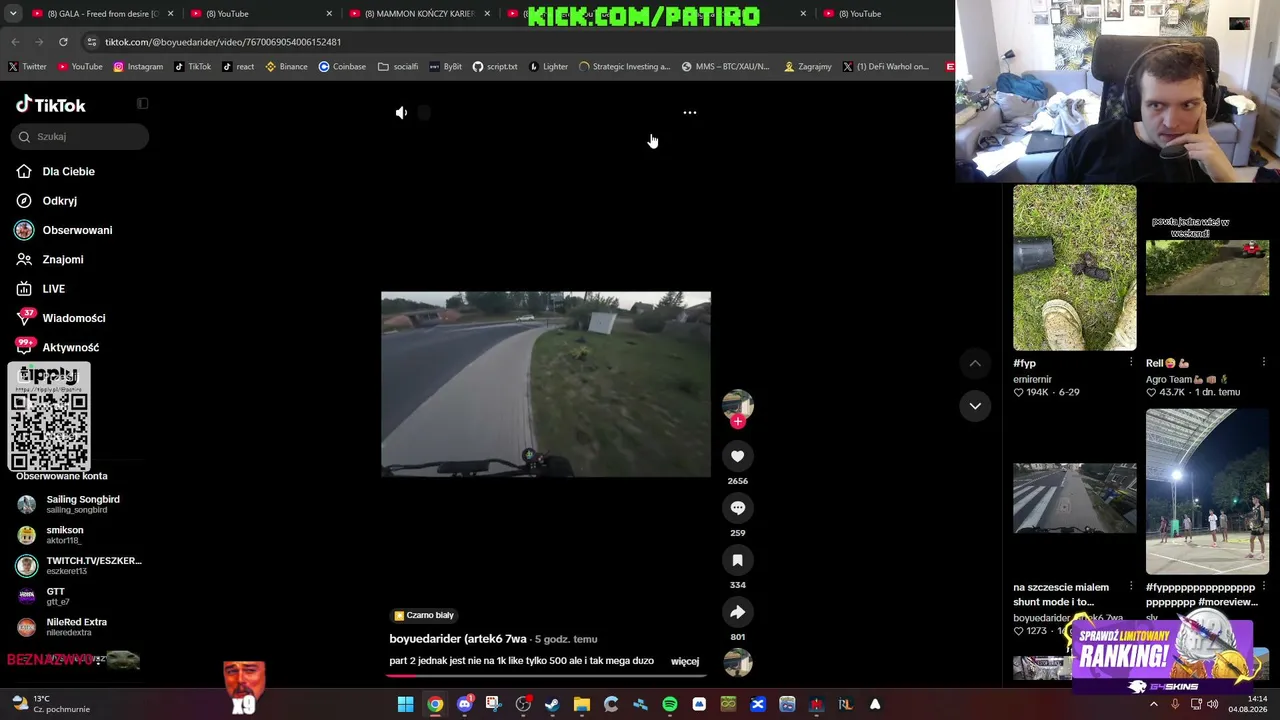Open the TWITCH.TV/ESZKER... followed account

point(79,566)
